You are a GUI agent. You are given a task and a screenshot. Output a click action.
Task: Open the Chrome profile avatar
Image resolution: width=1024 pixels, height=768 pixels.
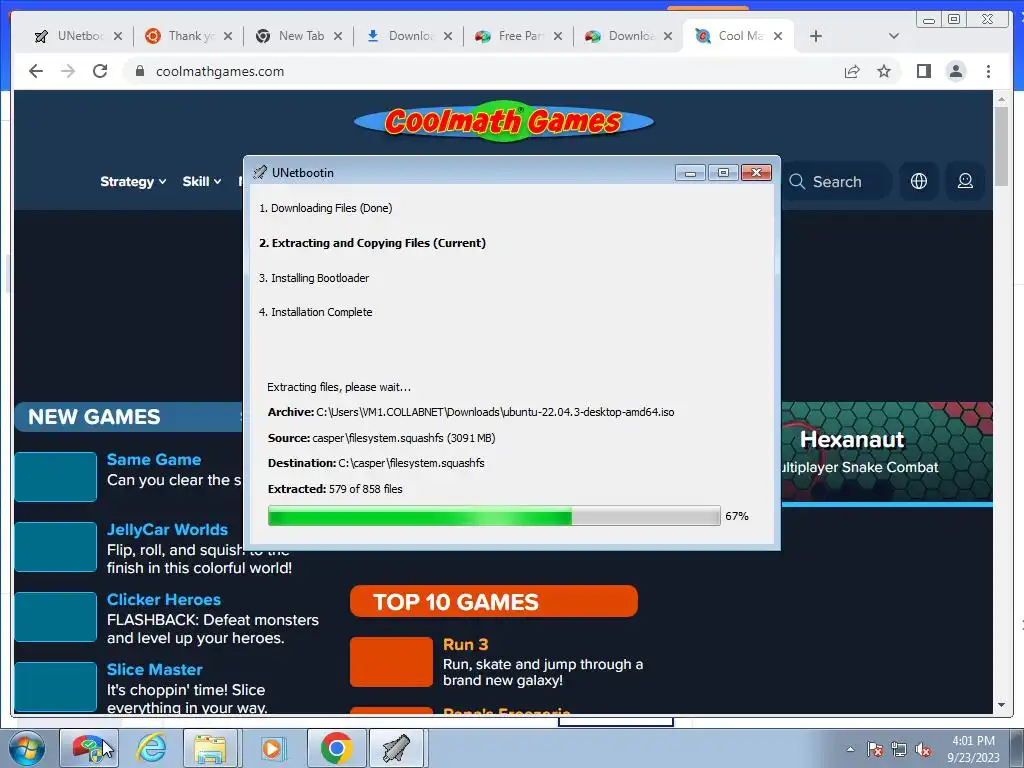tap(955, 71)
